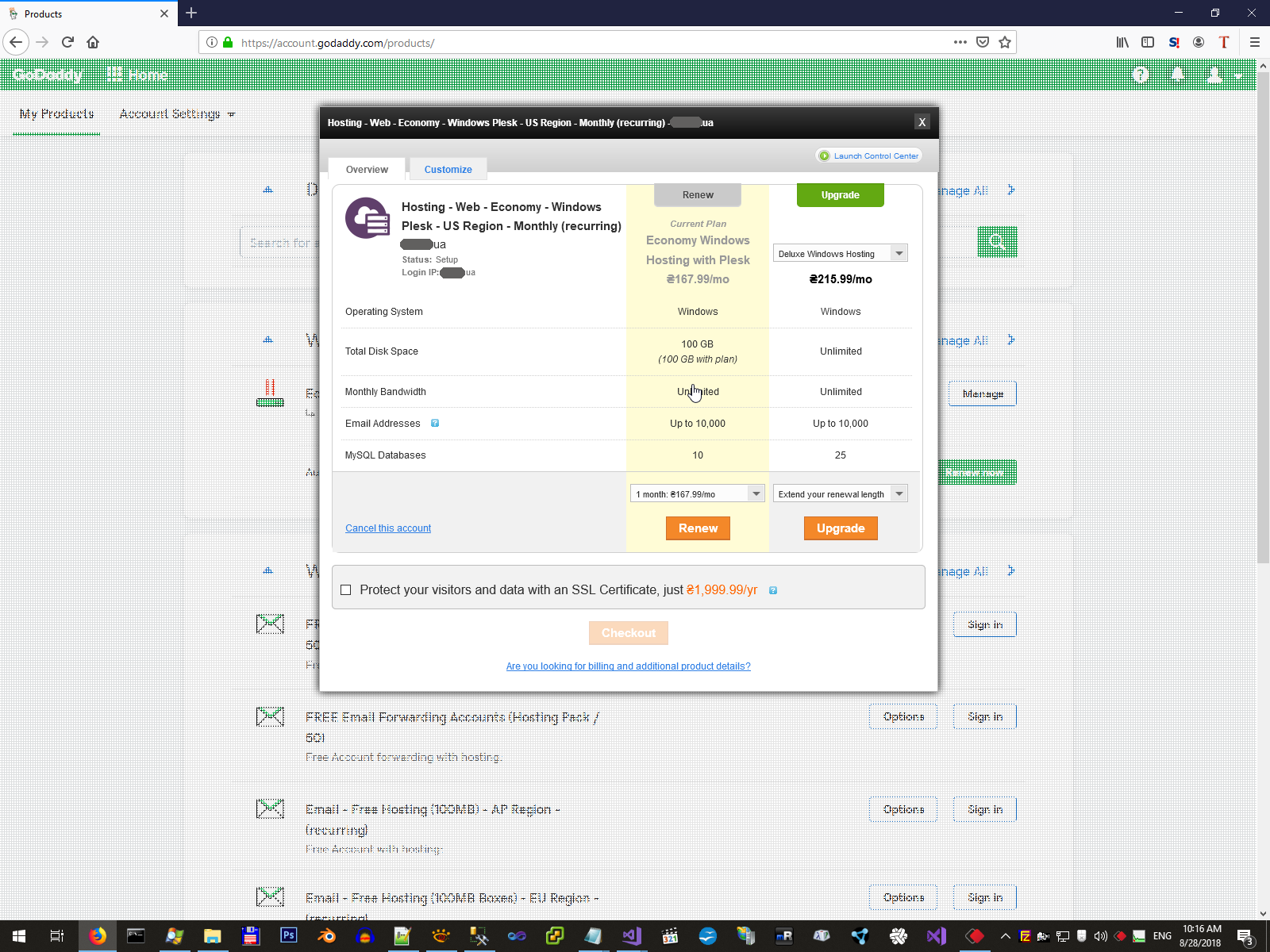
Task: Show the Firefox sidebar
Action: click(x=1148, y=42)
